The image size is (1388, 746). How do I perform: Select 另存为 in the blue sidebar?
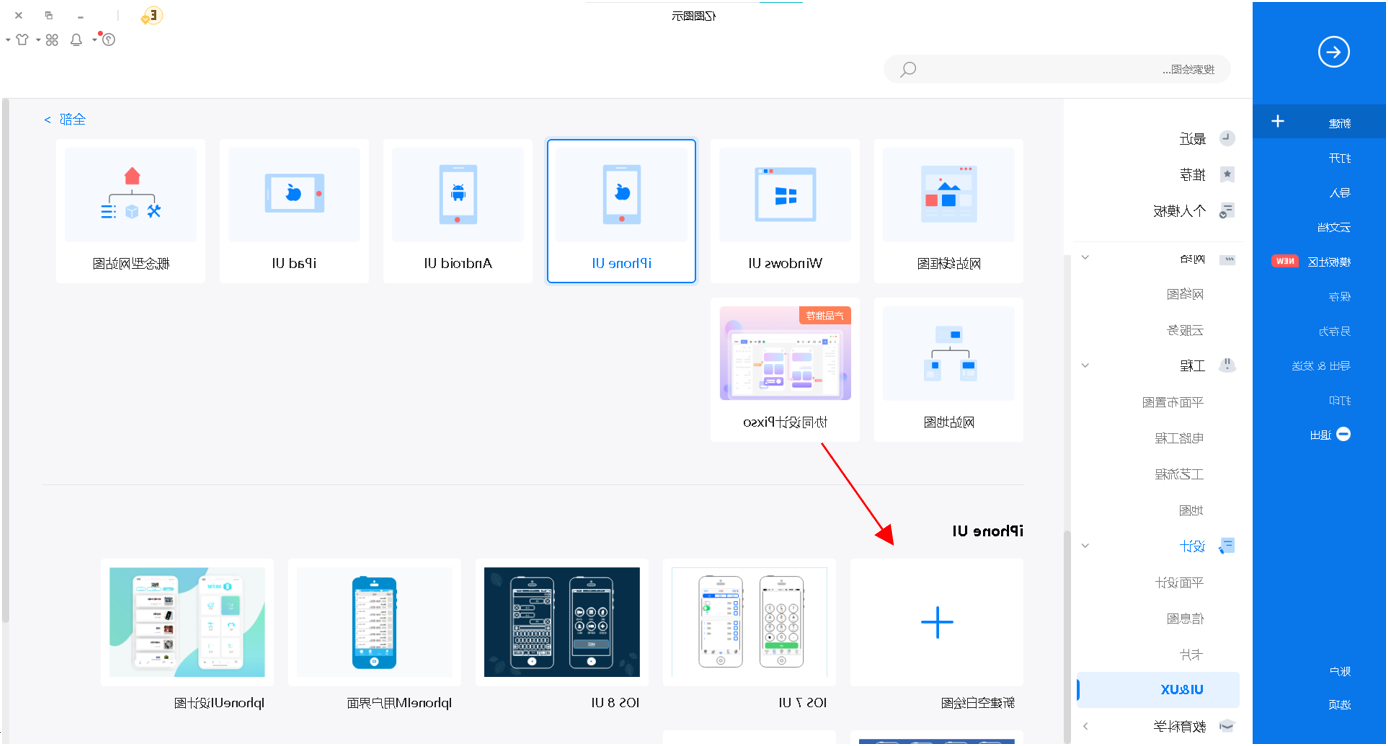pyautogui.click(x=1334, y=331)
